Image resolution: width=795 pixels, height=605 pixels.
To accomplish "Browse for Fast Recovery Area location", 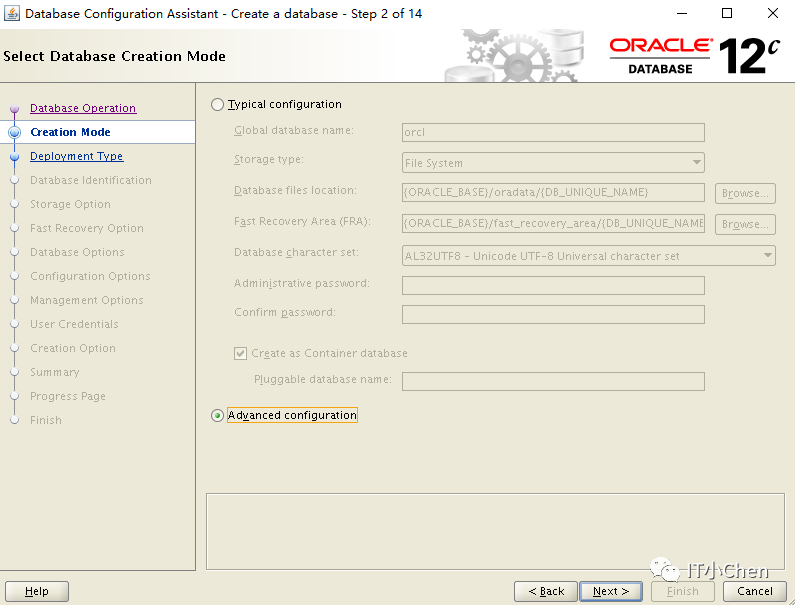I will [745, 224].
